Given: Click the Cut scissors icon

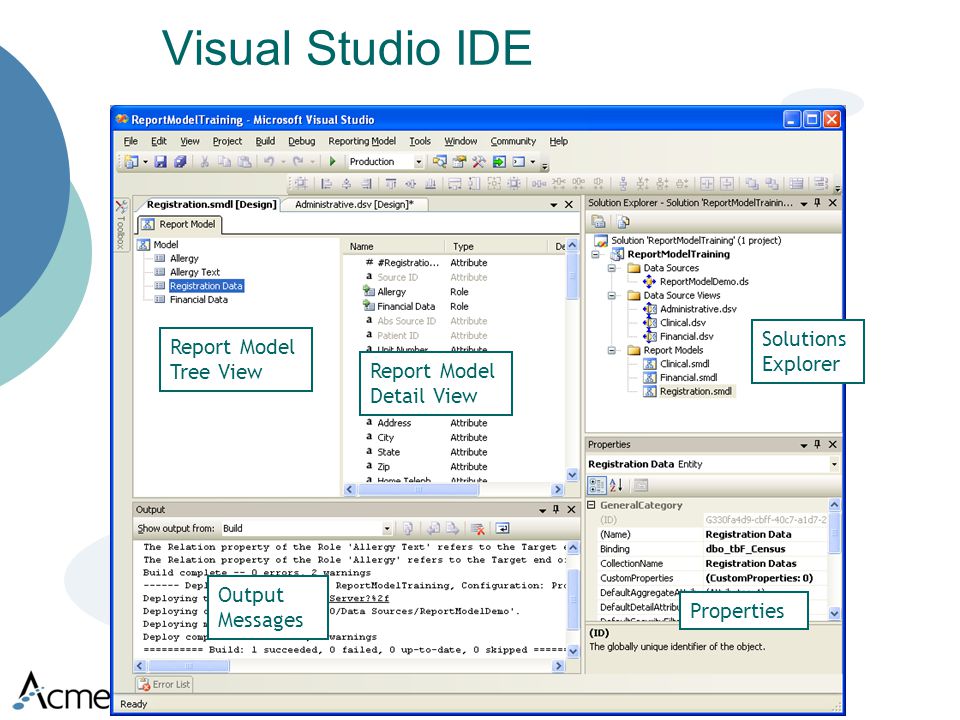Looking at the screenshot, I should click(x=204, y=162).
